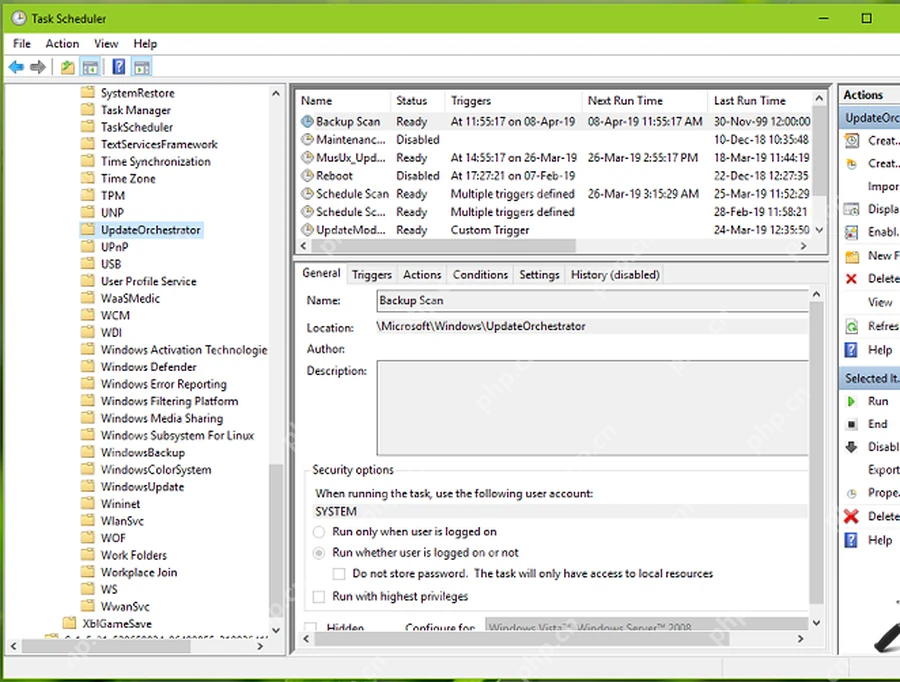This screenshot has height=682, width=900.
Task: Click the Reboot task clock icon
Action: (308, 175)
